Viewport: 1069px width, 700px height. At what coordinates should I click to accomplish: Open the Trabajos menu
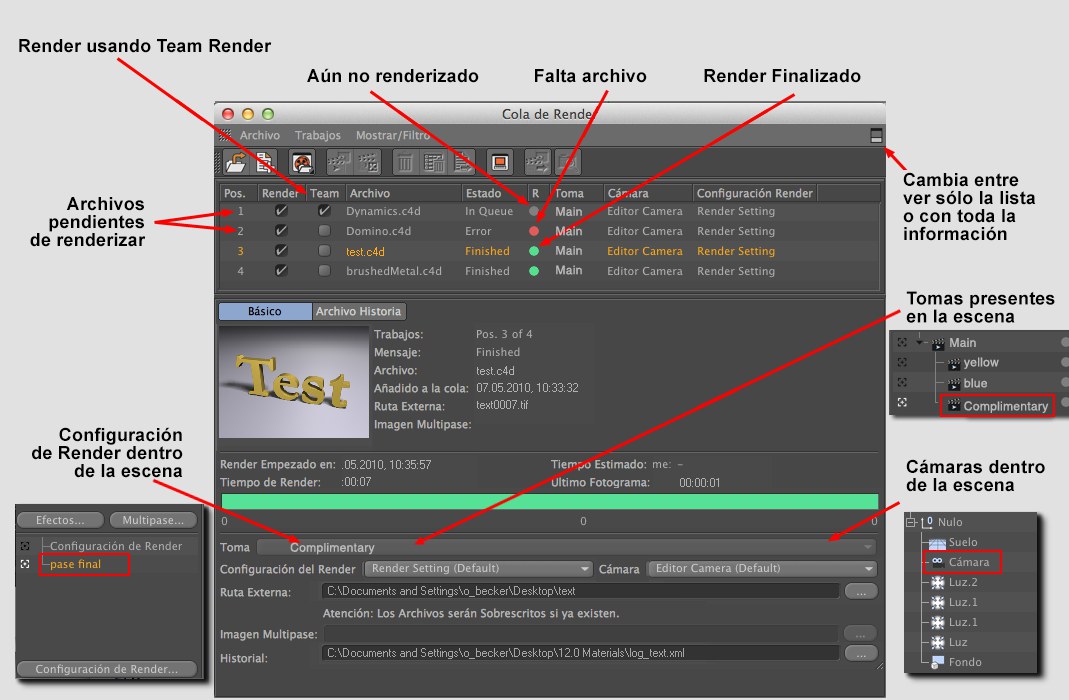click(x=317, y=135)
